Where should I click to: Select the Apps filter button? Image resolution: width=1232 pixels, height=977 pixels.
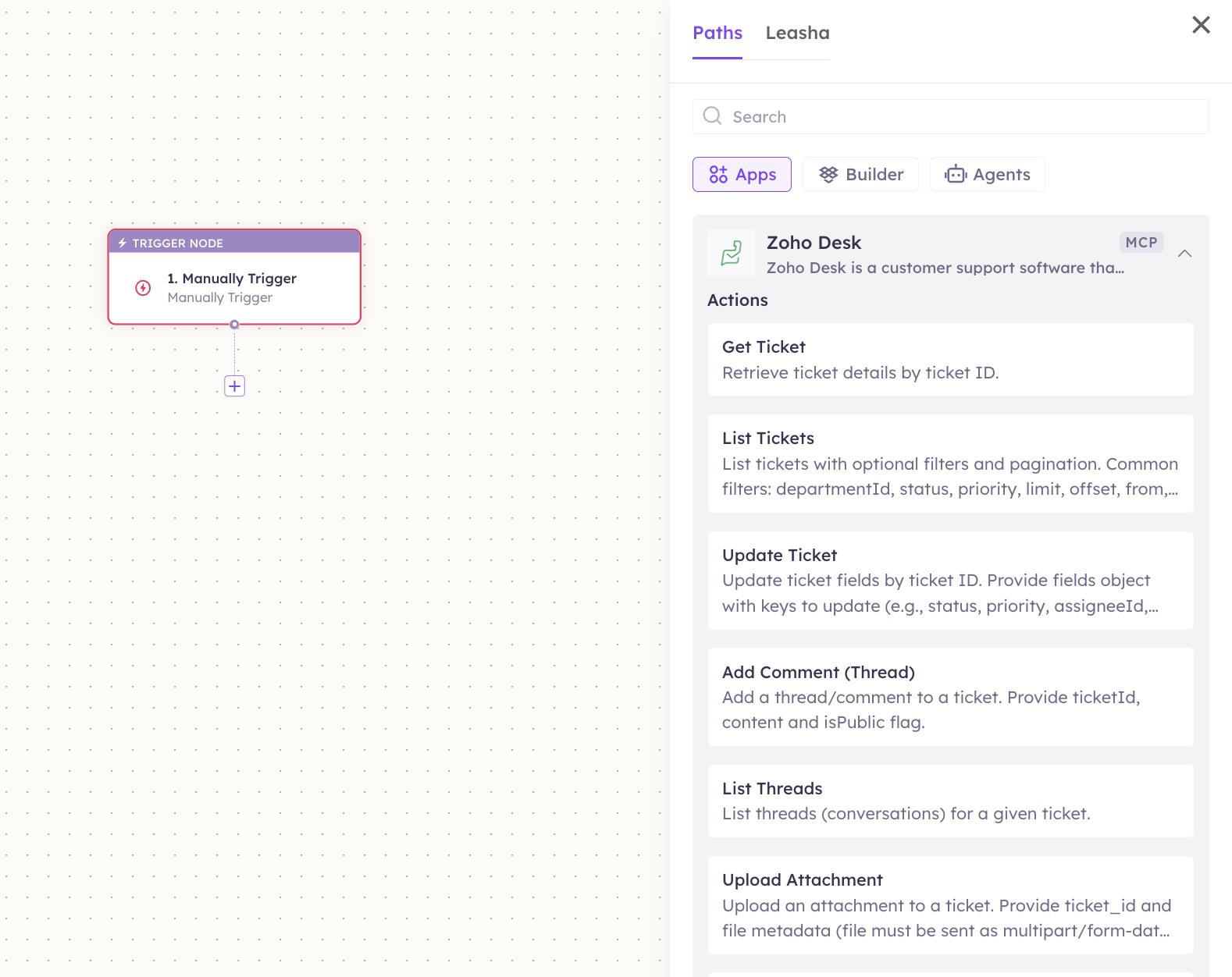click(742, 174)
